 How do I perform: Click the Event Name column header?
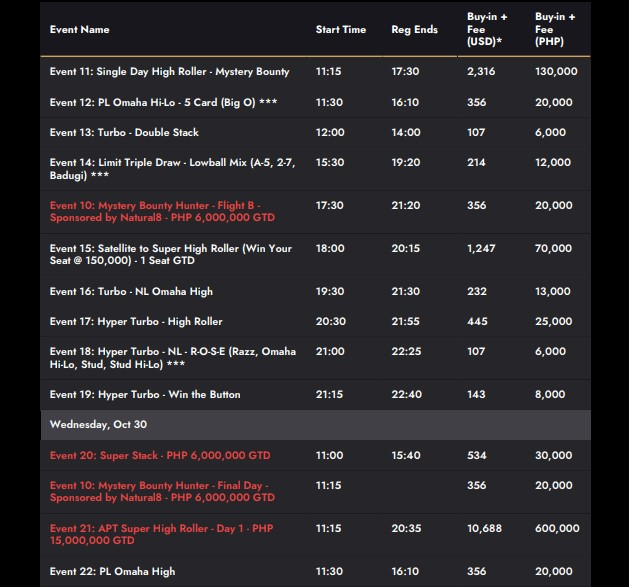point(80,30)
